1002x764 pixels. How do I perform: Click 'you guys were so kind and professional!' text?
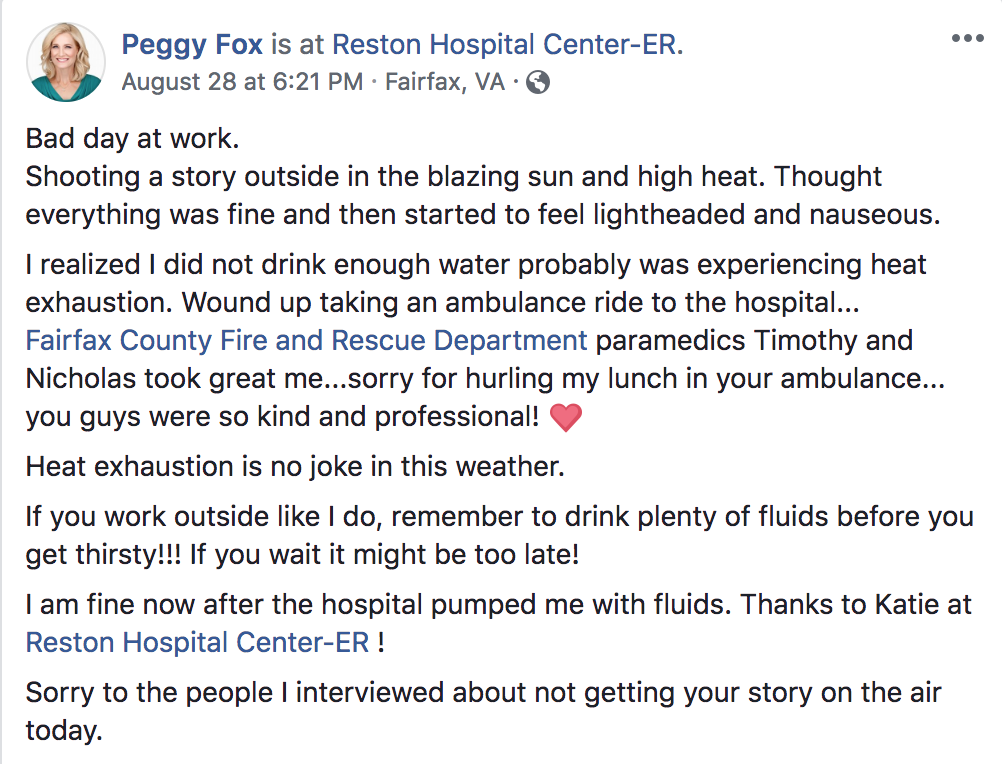click(x=282, y=417)
